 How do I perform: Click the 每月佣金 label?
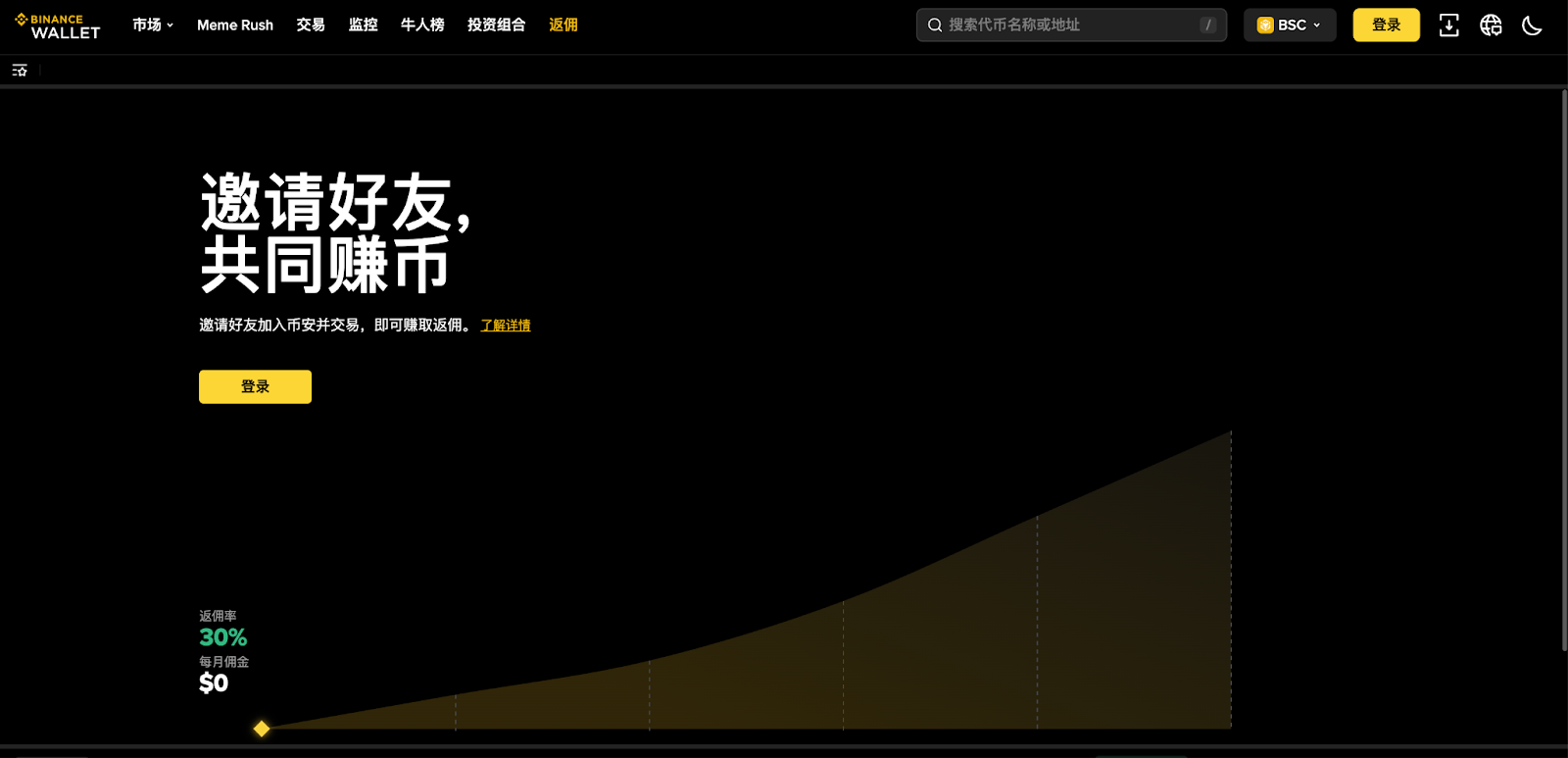click(223, 662)
